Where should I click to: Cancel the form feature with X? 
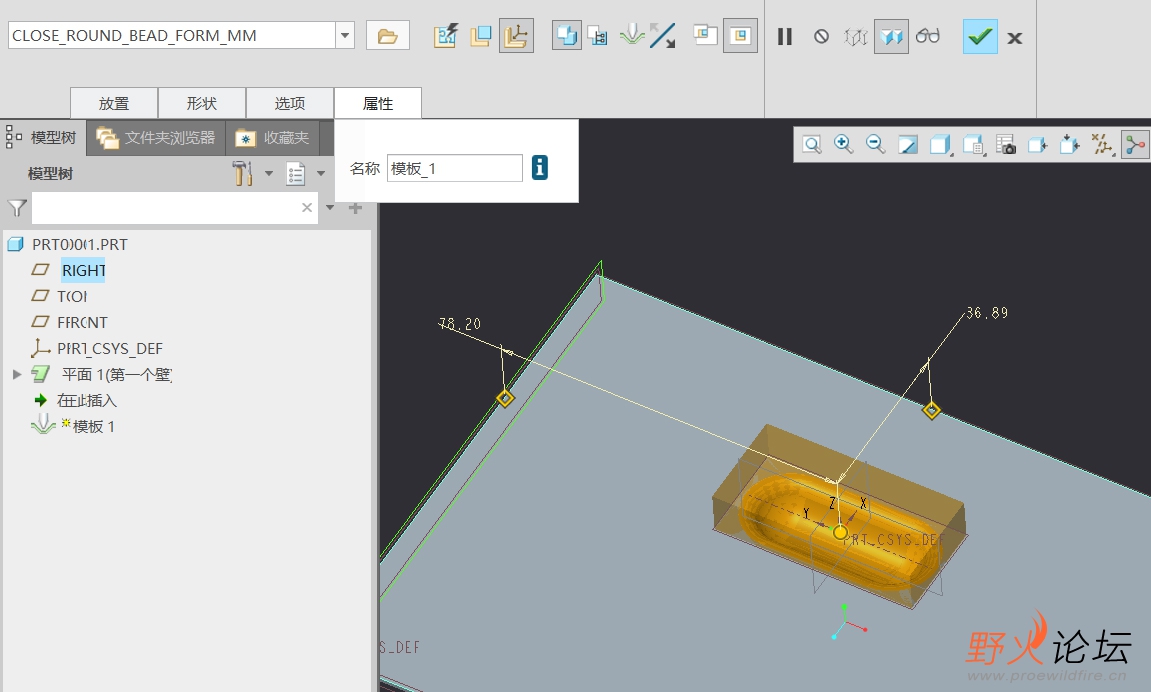pos(1014,37)
